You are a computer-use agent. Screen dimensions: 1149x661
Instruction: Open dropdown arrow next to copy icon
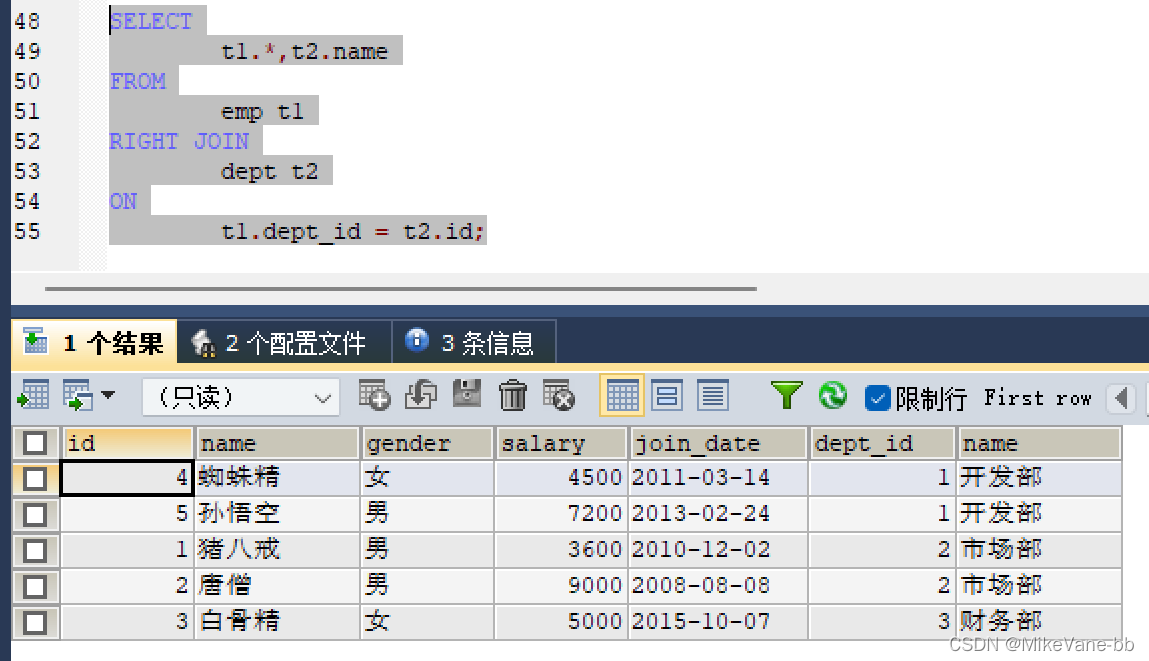point(108,396)
